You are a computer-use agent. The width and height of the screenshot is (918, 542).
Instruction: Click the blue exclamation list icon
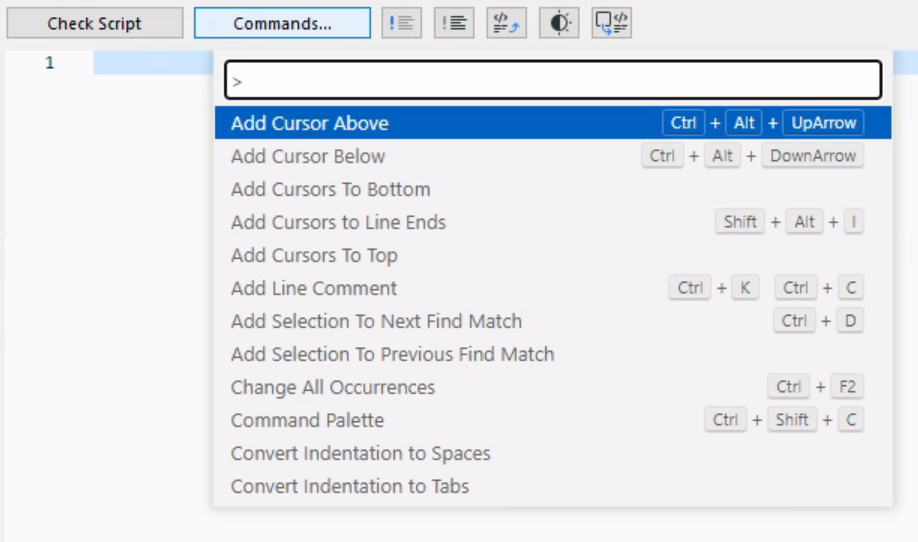402,23
